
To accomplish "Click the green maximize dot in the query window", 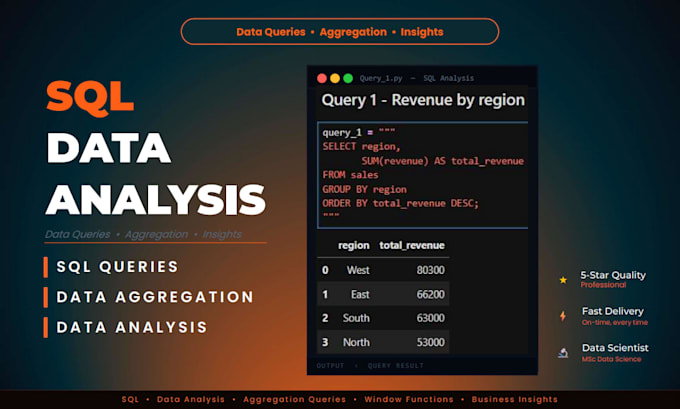I will pos(348,78).
